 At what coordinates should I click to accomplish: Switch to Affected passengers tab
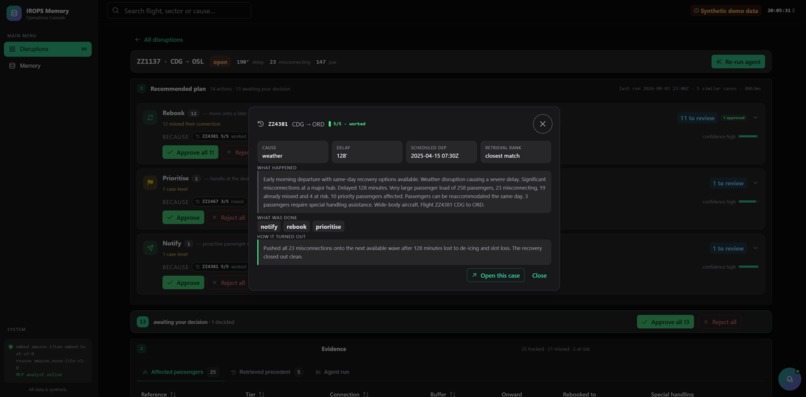click(180, 372)
